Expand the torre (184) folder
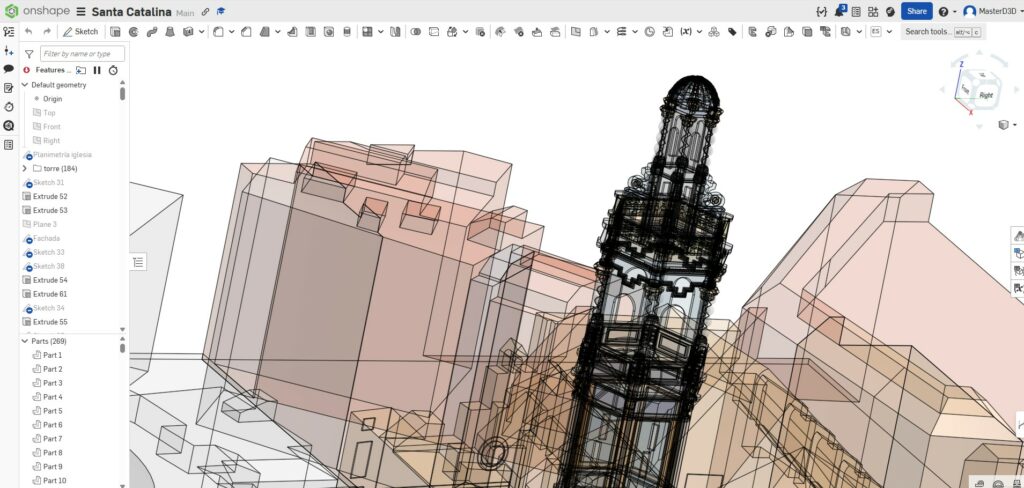Viewport: 1024px width, 488px height. tap(25, 169)
